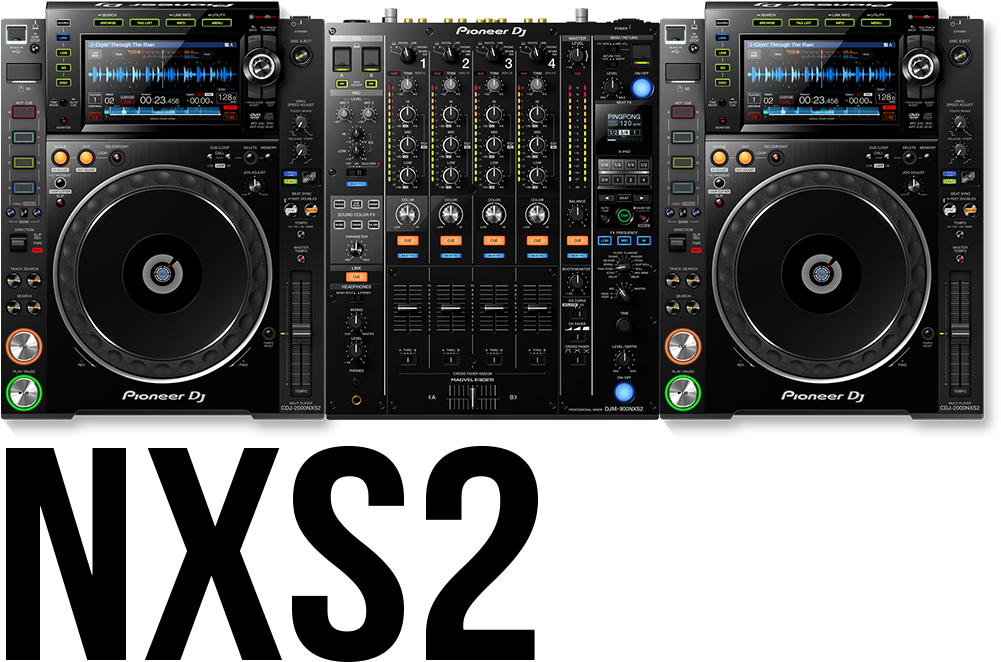Click channel 3 TRIM knob
The height and width of the screenshot is (662, 1001).
click(x=493, y=84)
